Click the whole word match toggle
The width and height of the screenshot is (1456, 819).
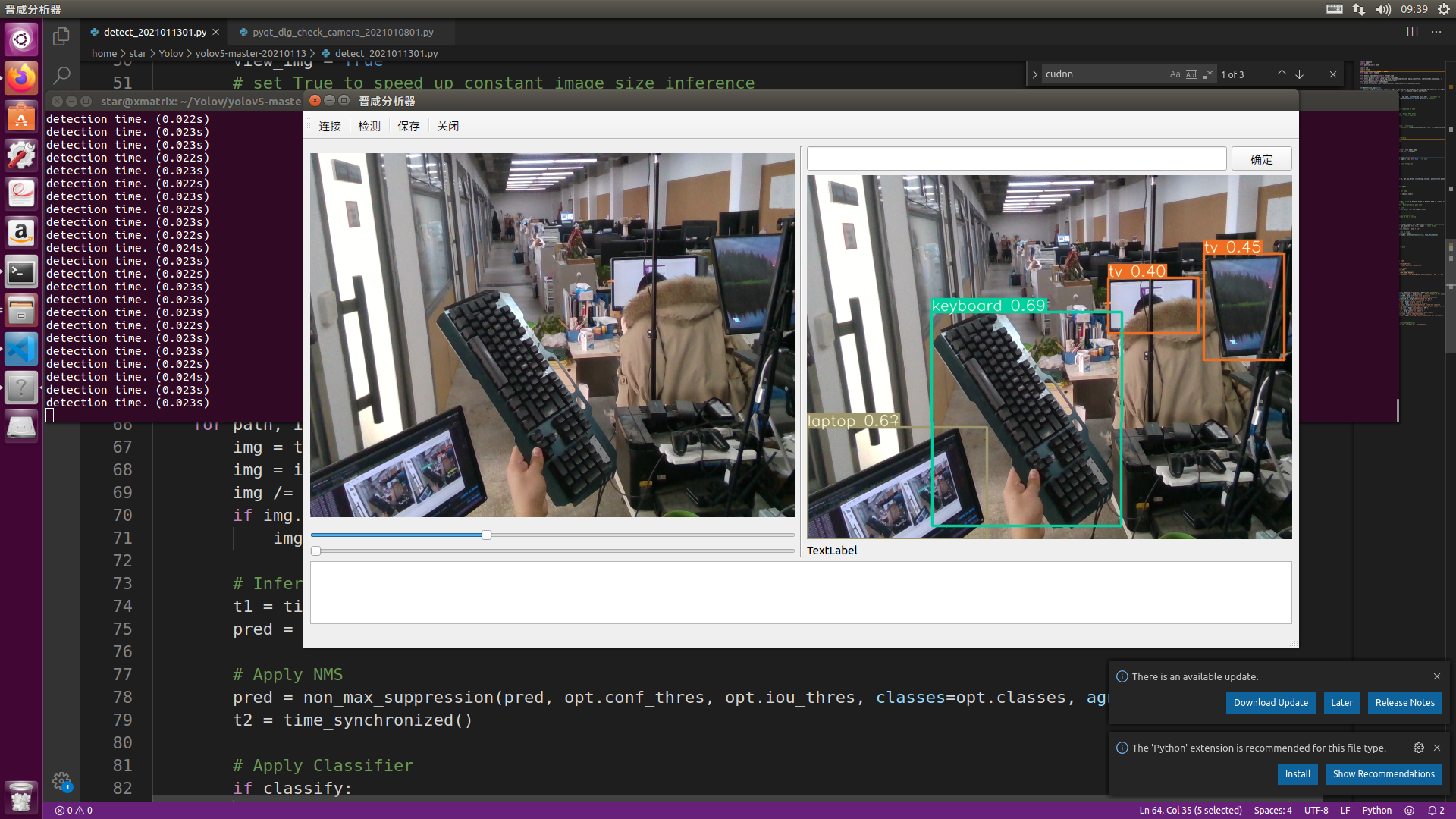point(1190,73)
